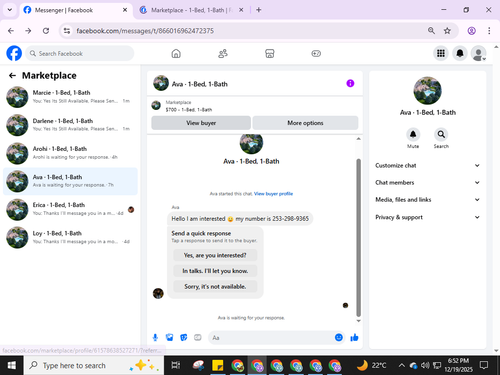Click the purple conversation info icon

coord(350,83)
